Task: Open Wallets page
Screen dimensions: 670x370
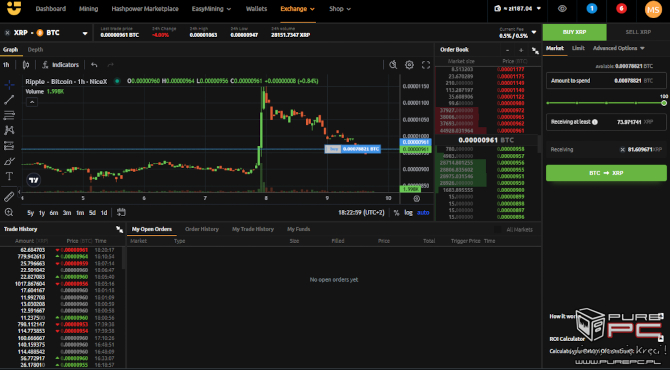Action: [x=256, y=9]
